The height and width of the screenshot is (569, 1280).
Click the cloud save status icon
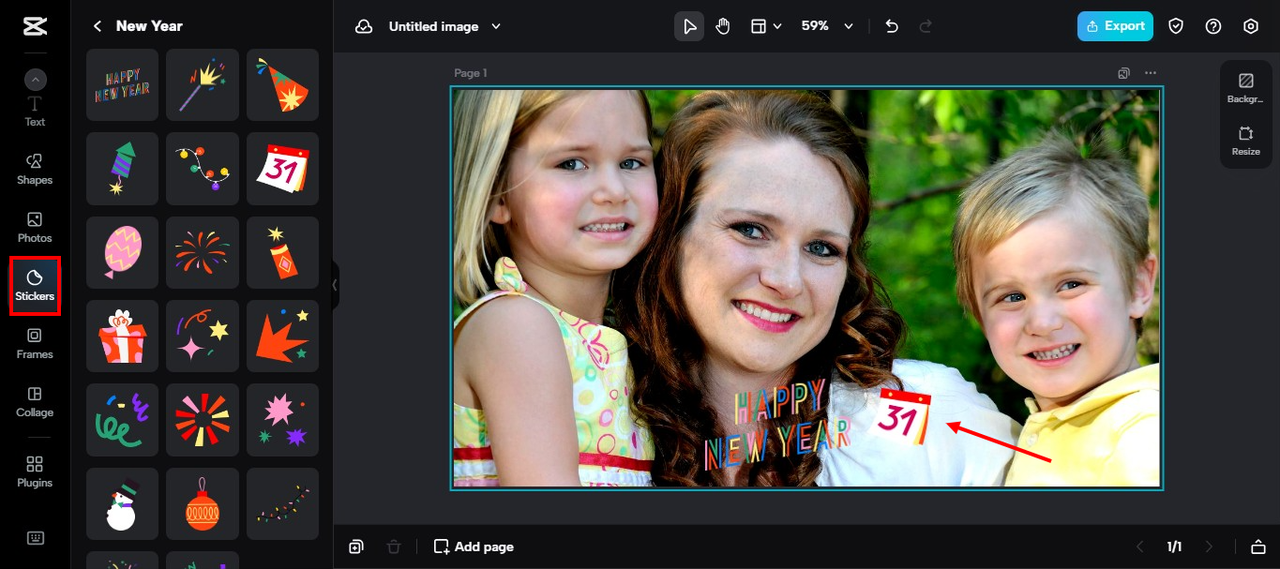click(364, 26)
